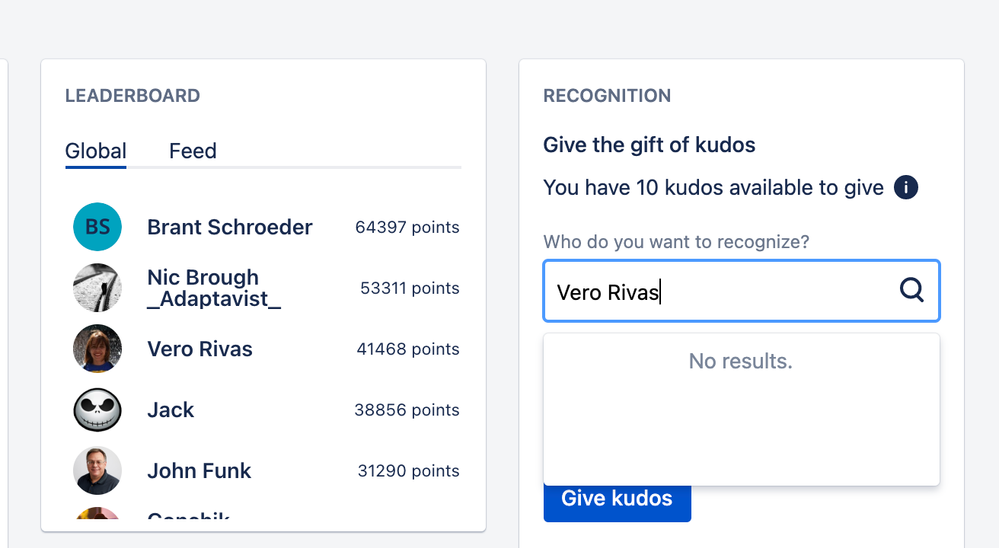The image size is (999, 548).
Task: Select the Global leaderboard tab
Action: (x=96, y=151)
